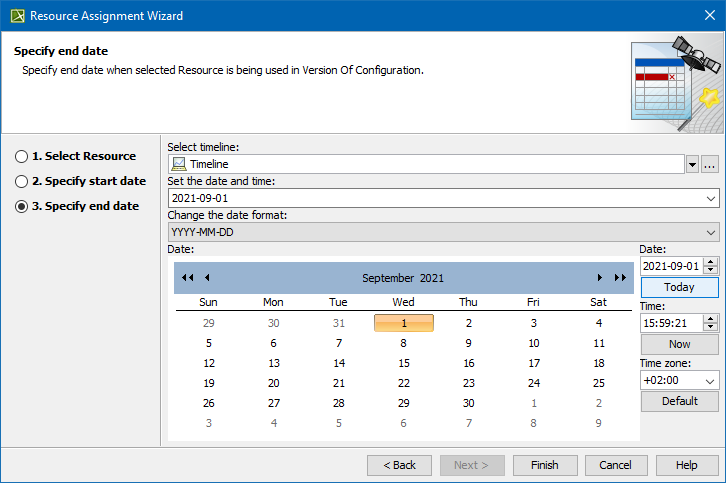
Task: Increment the date spinner value
Action: click(x=711, y=261)
